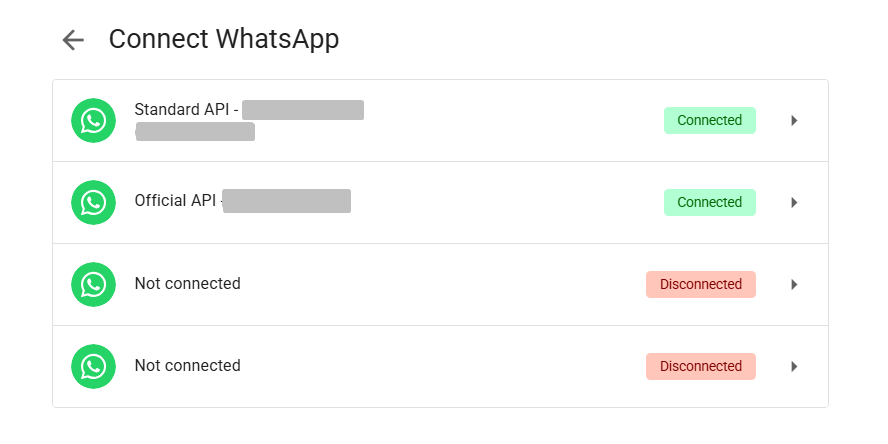Expand the Standard API row arrow
The image size is (888, 444).
tap(794, 121)
